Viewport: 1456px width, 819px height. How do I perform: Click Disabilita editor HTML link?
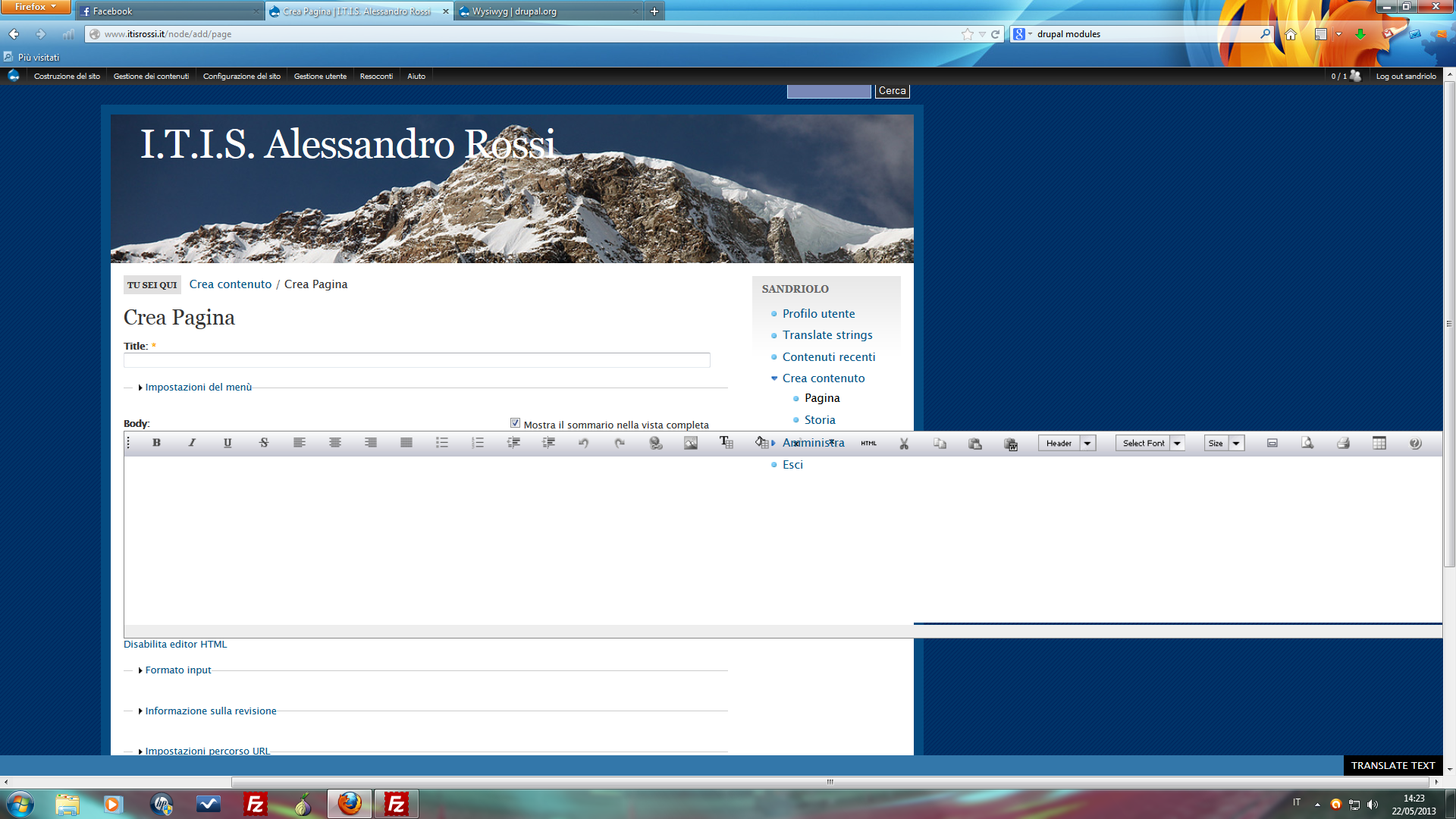tap(175, 644)
